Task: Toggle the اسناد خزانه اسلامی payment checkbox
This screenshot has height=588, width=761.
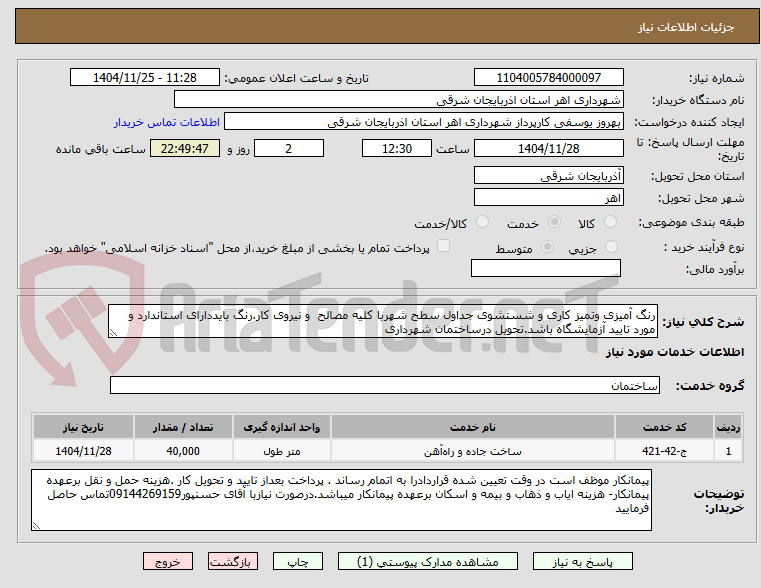Action: (x=443, y=246)
